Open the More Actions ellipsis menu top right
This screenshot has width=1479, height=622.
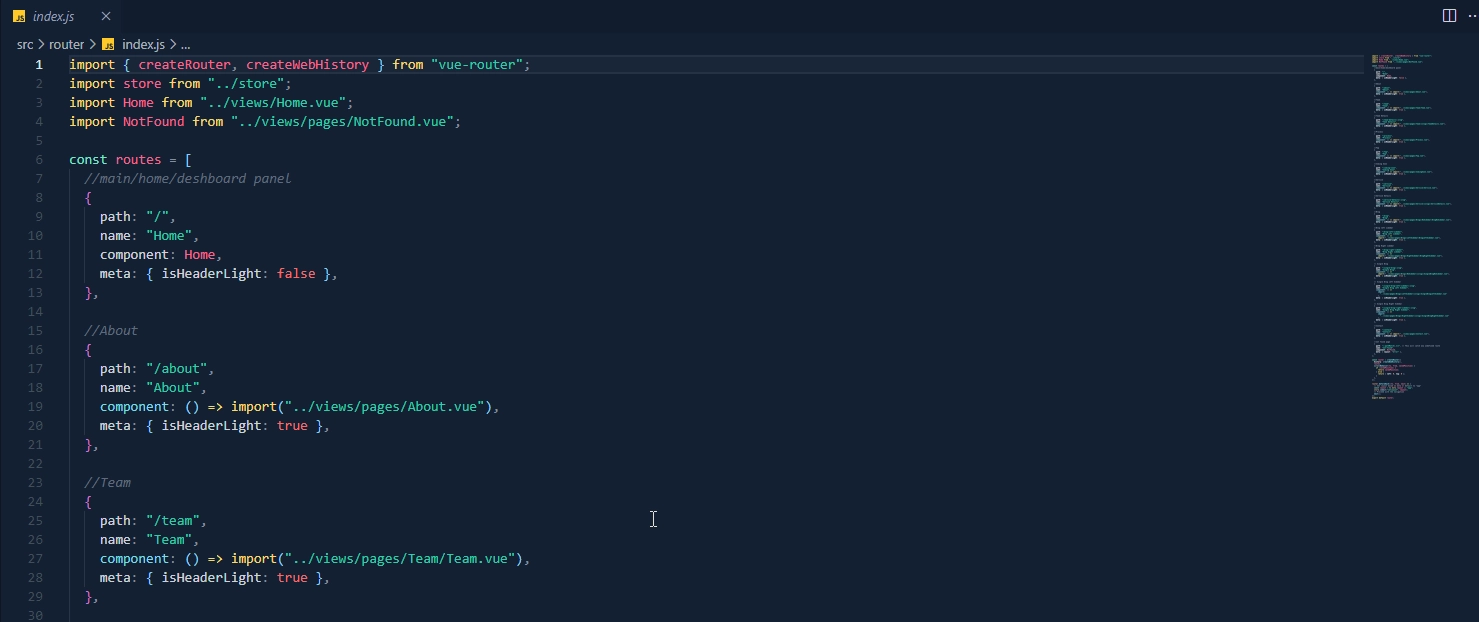pyautogui.click(x=1471, y=15)
